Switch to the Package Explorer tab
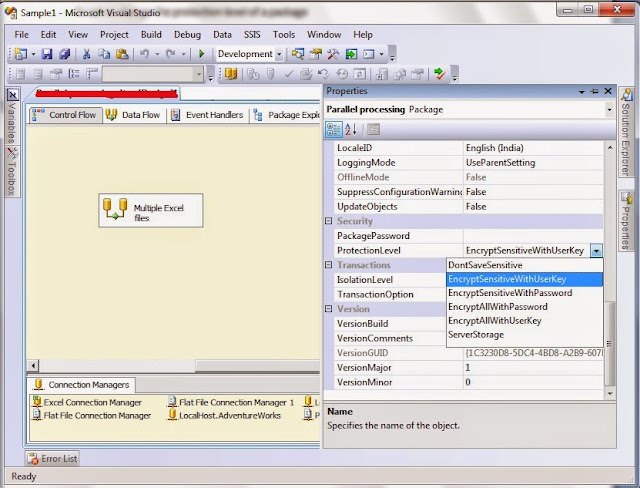The height and width of the screenshot is (488, 640). pos(286,115)
